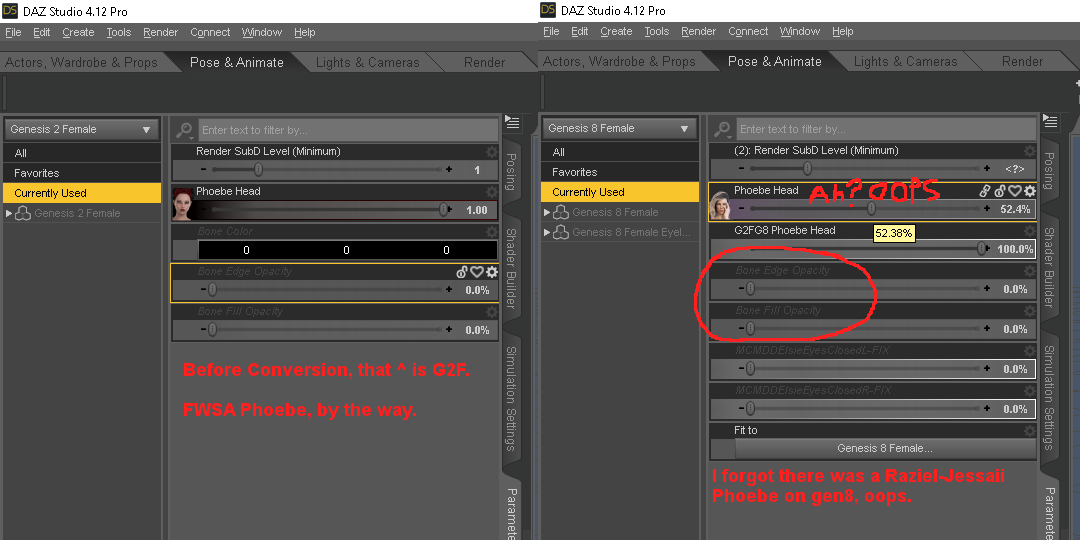This screenshot has height=540, width=1080.
Task: Open panel options menu icon in Genesis 8 window
Action: [x=1050, y=121]
